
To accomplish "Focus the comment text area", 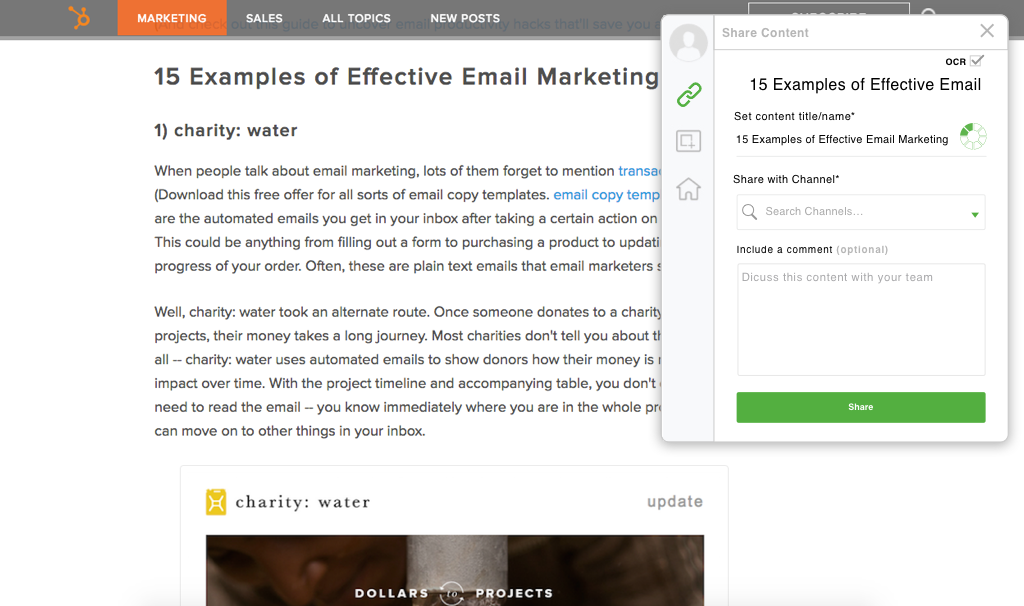I will pyautogui.click(x=861, y=319).
